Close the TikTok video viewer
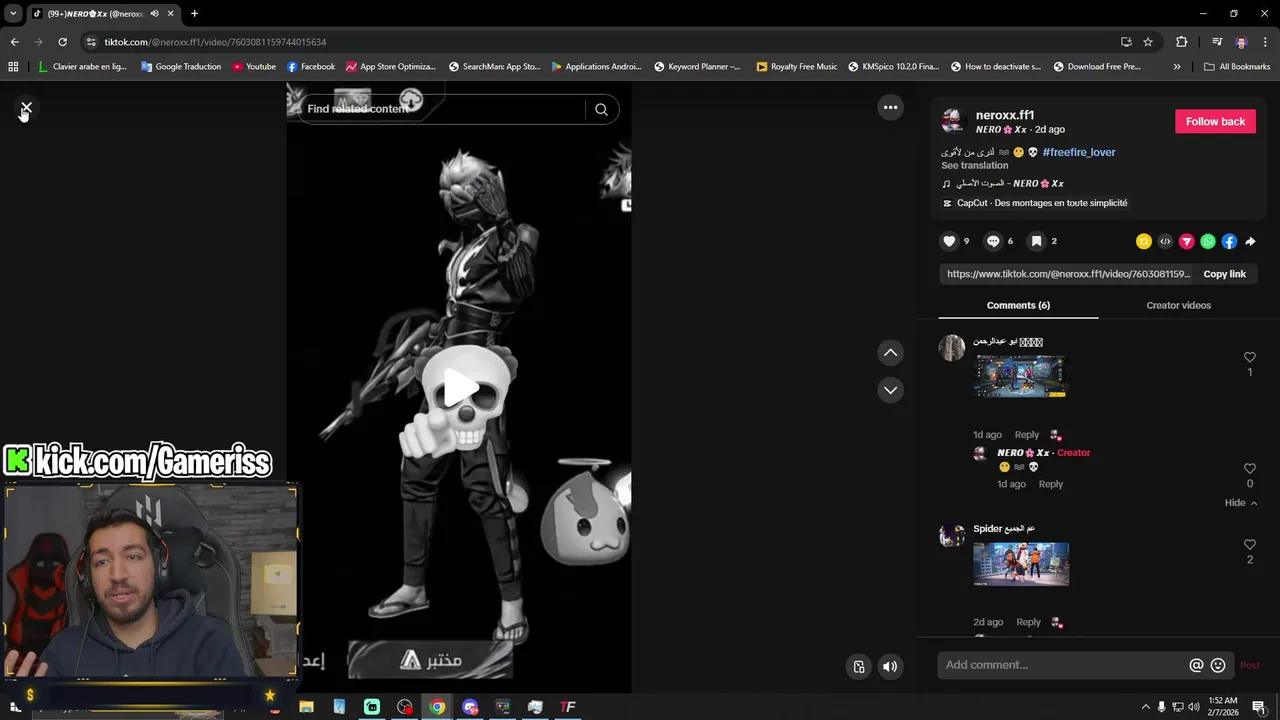 (26, 107)
